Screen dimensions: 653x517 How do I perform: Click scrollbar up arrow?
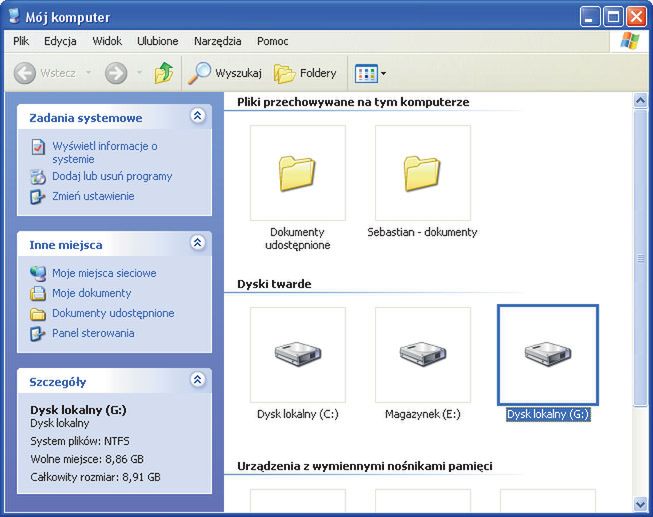[x=641, y=100]
